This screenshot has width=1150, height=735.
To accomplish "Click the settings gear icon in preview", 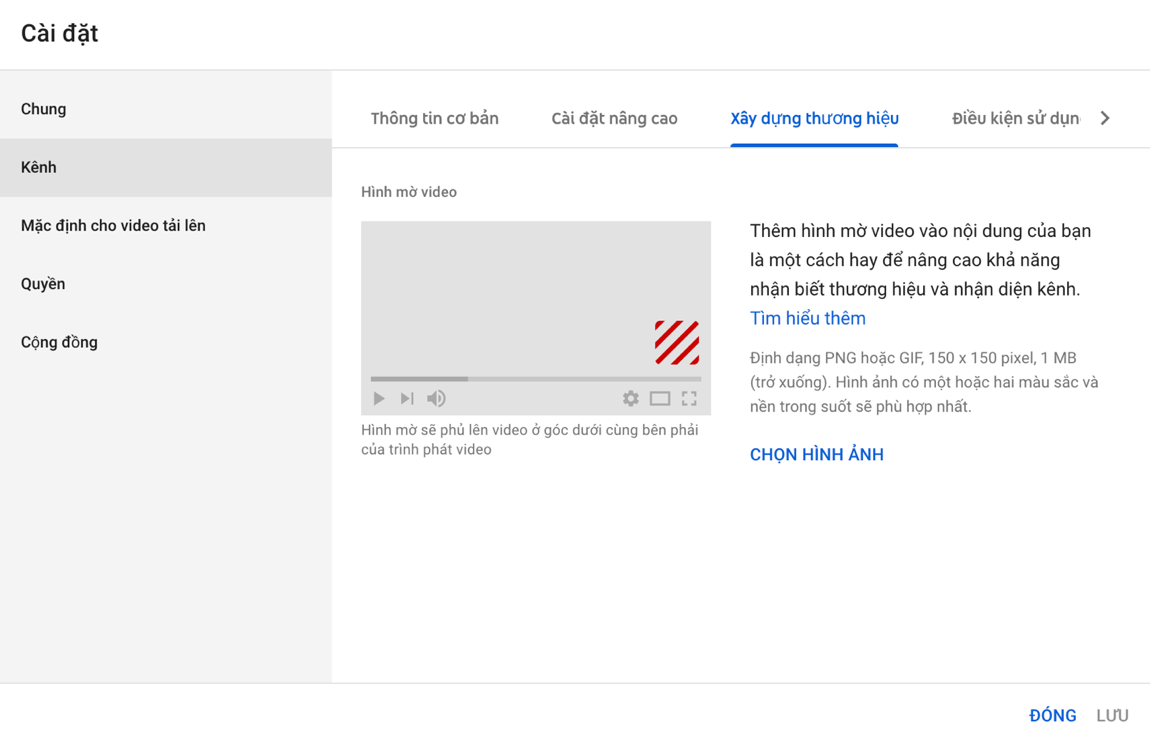I will pos(630,398).
